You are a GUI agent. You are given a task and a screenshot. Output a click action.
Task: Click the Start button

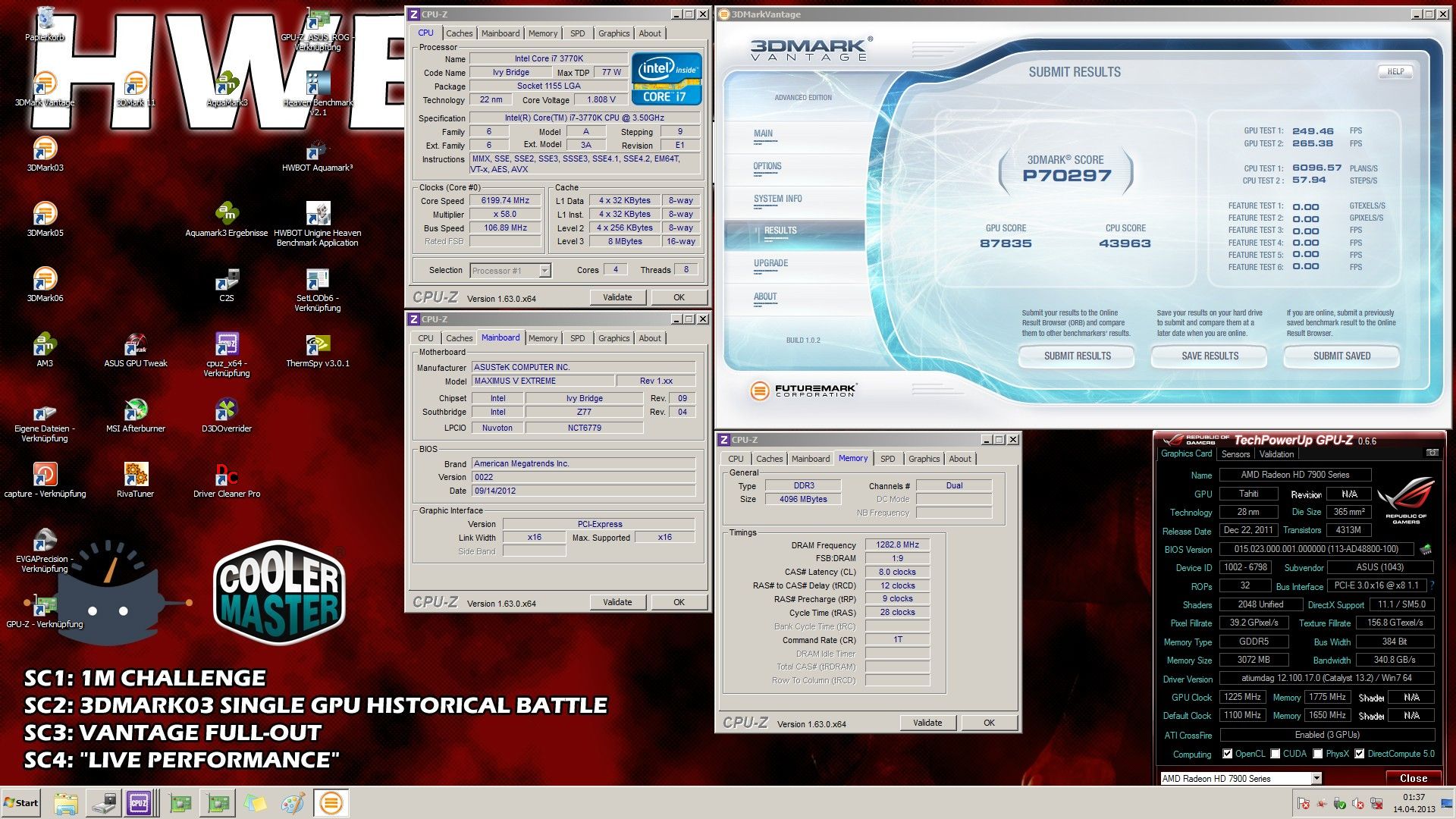click(x=21, y=803)
